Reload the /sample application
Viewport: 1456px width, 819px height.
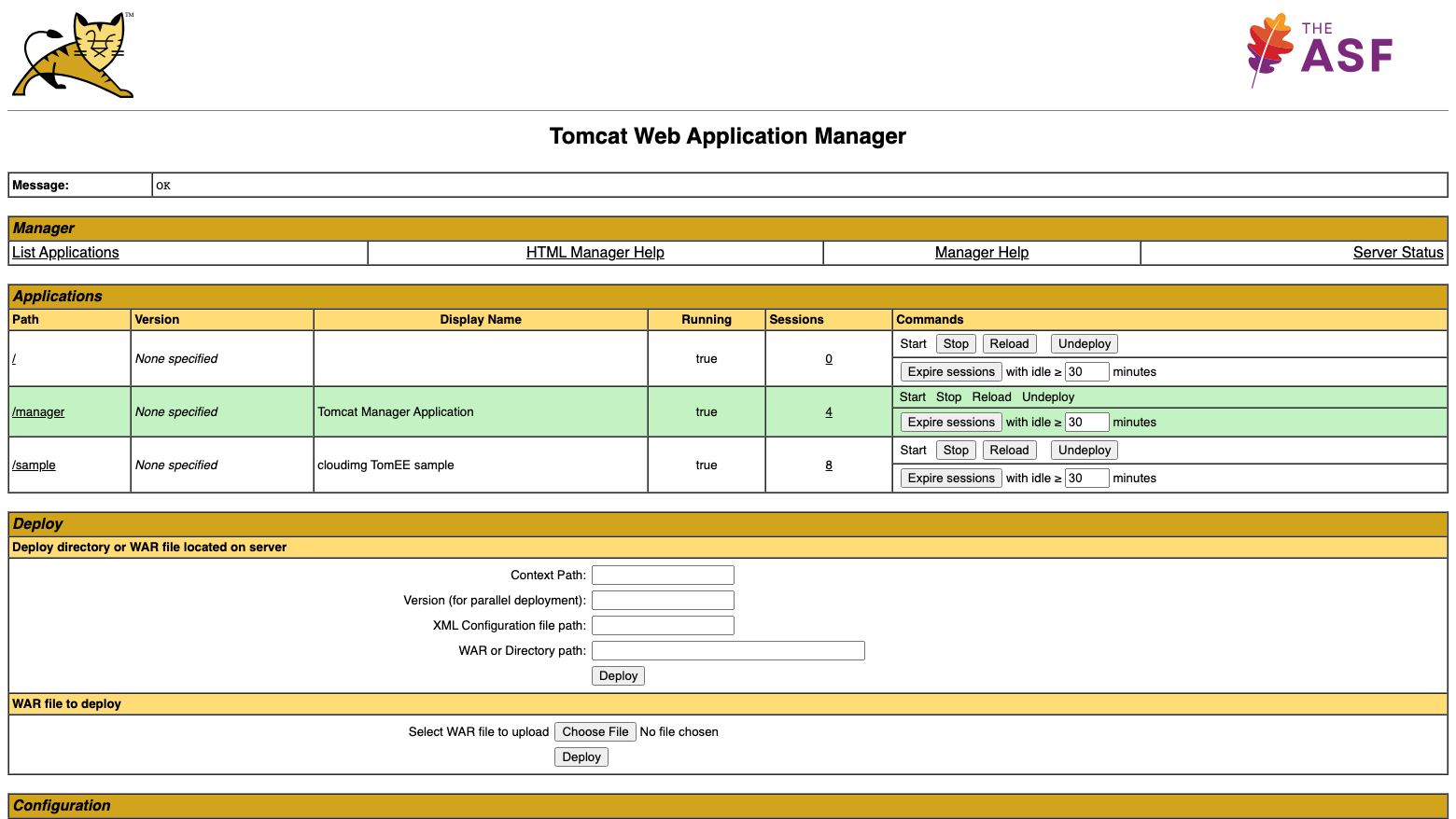click(1009, 451)
